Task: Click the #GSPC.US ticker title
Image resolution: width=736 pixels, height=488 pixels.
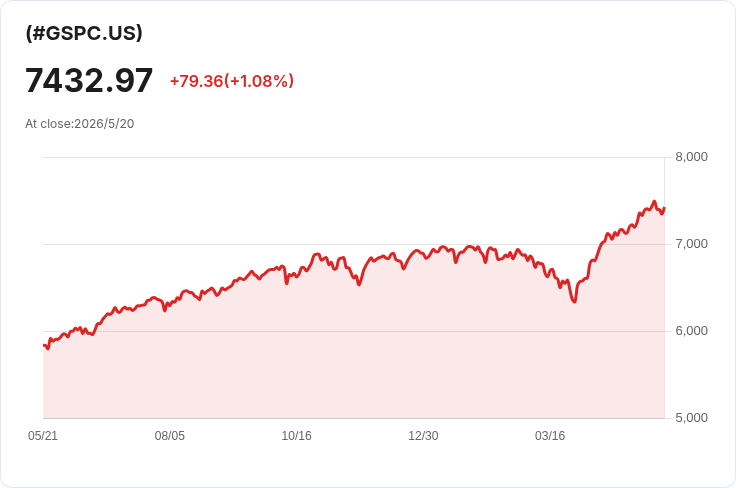Action: click(84, 33)
